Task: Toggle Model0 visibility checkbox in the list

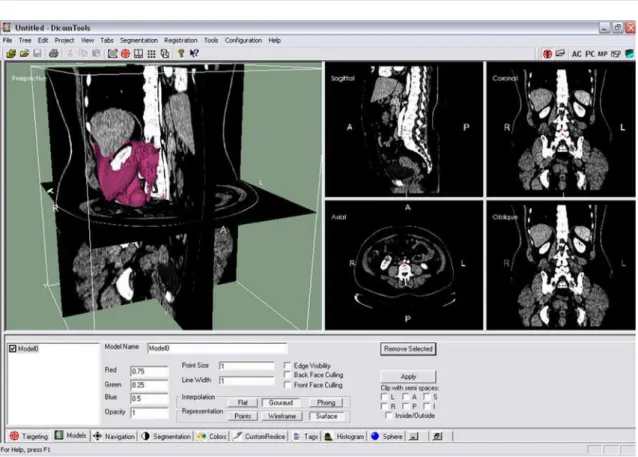Action: 13,349
